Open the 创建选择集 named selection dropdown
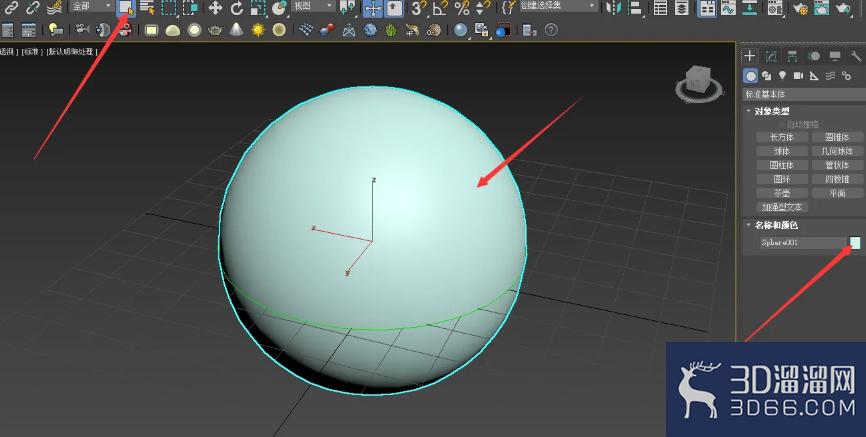The width and height of the screenshot is (866, 437). point(558,6)
